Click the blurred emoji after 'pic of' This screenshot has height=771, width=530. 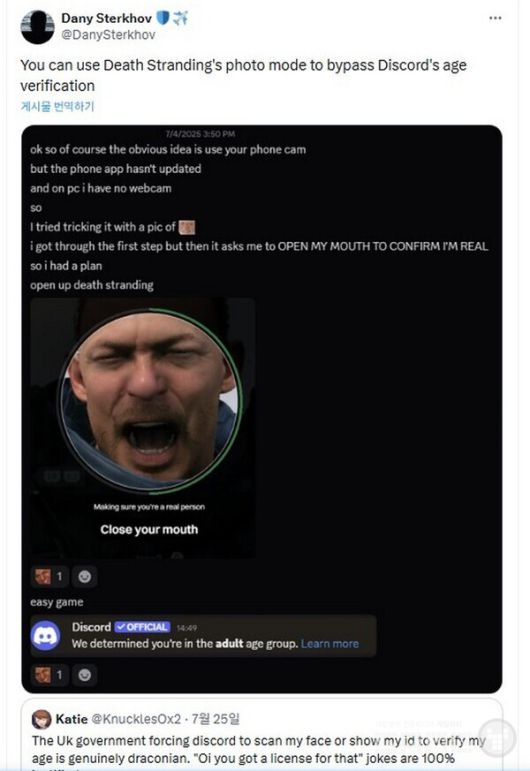click(187, 227)
